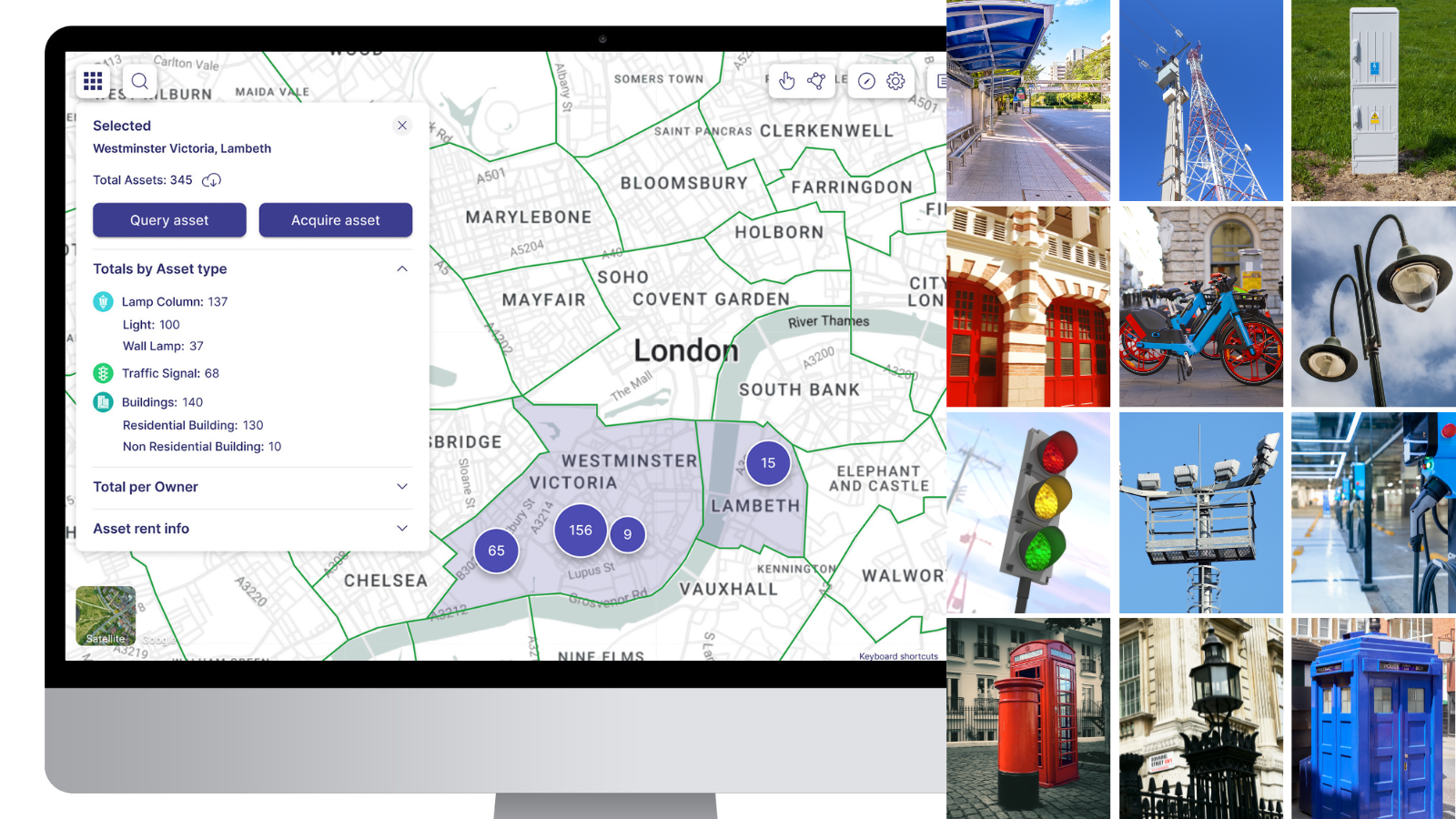Expand the Total per Owner section

401,487
